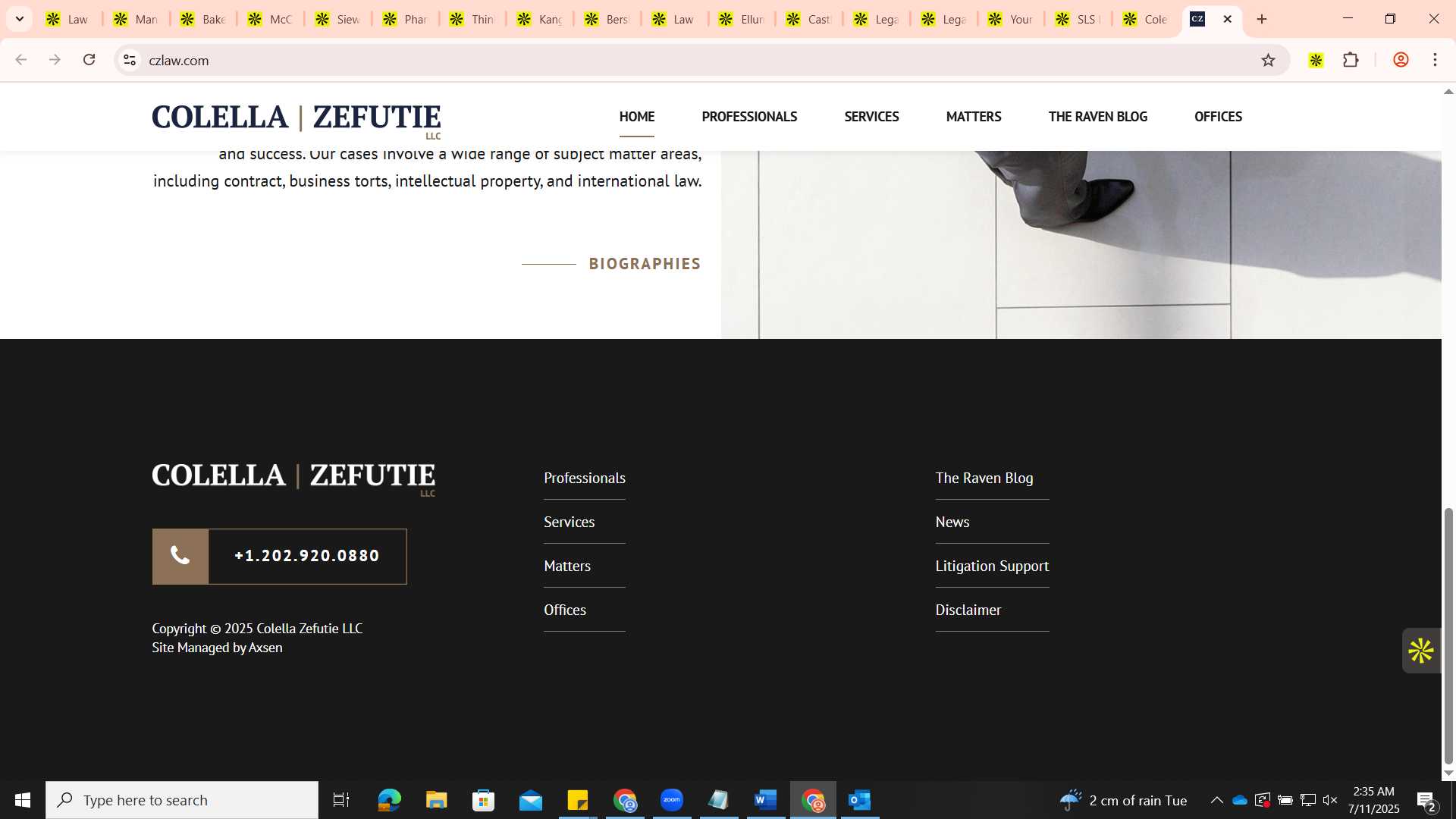Open Microsoft Word from taskbar
Viewport: 1456px width, 819px height.
click(766, 800)
